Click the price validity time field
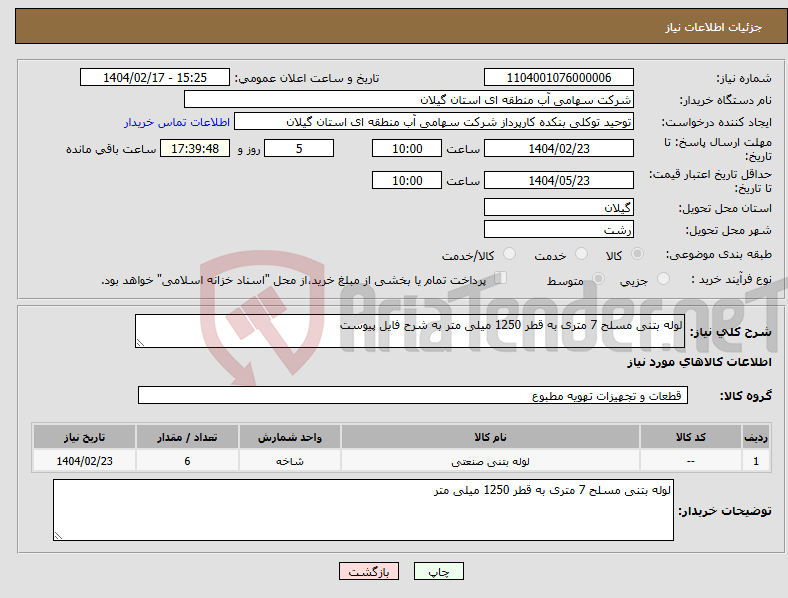 coord(407,180)
